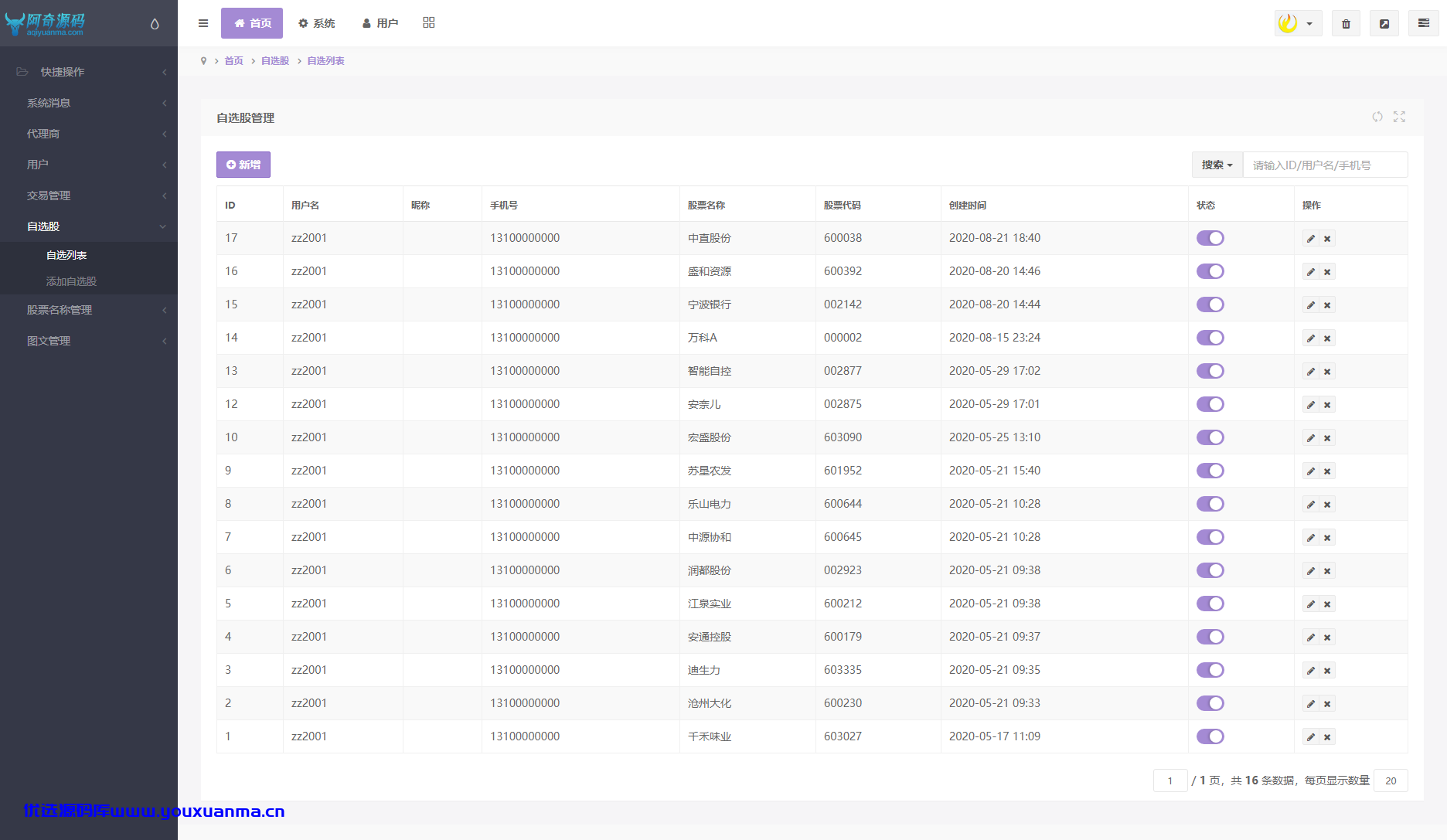This screenshot has height=840, width=1447.
Task: Click the trash icon in top right
Action: (1346, 23)
